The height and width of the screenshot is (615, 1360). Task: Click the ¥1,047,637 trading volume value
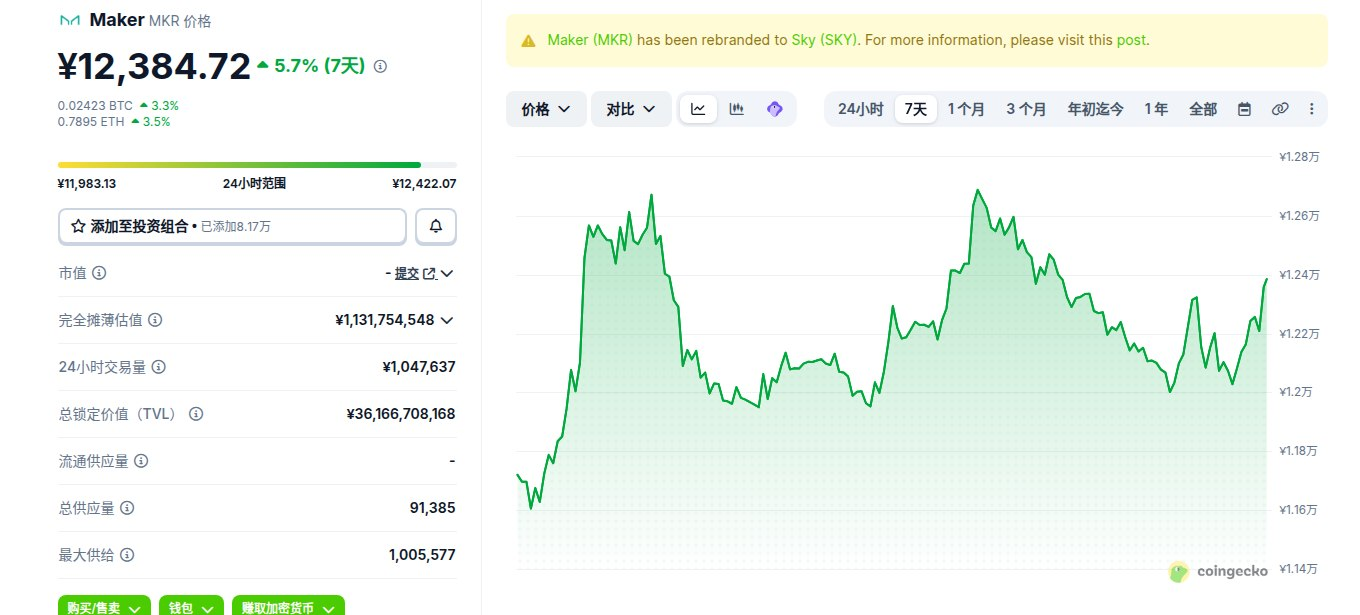click(x=419, y=367)
